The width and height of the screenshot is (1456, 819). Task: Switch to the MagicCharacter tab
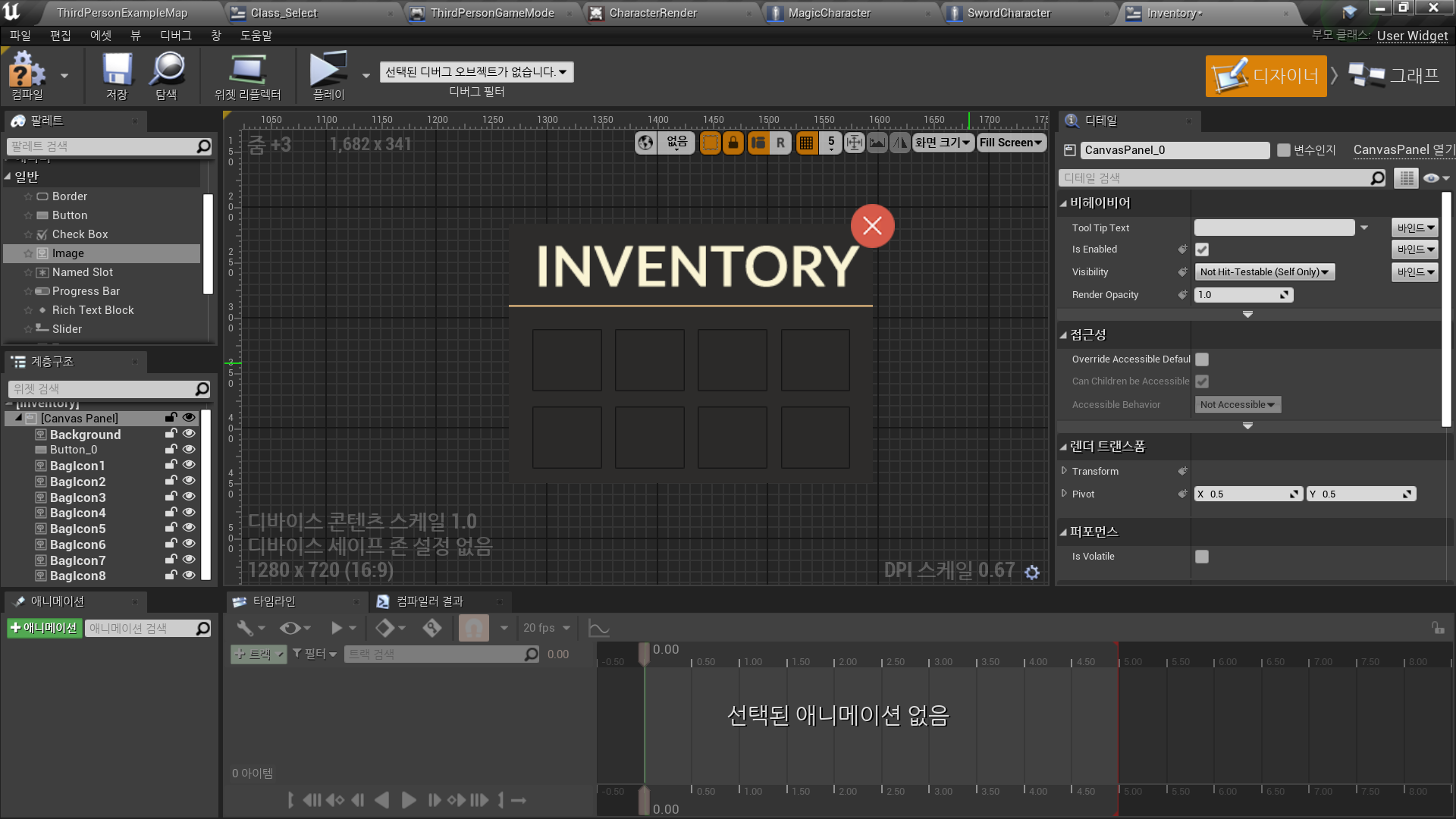pyautogui.click(x=829, y=13)
